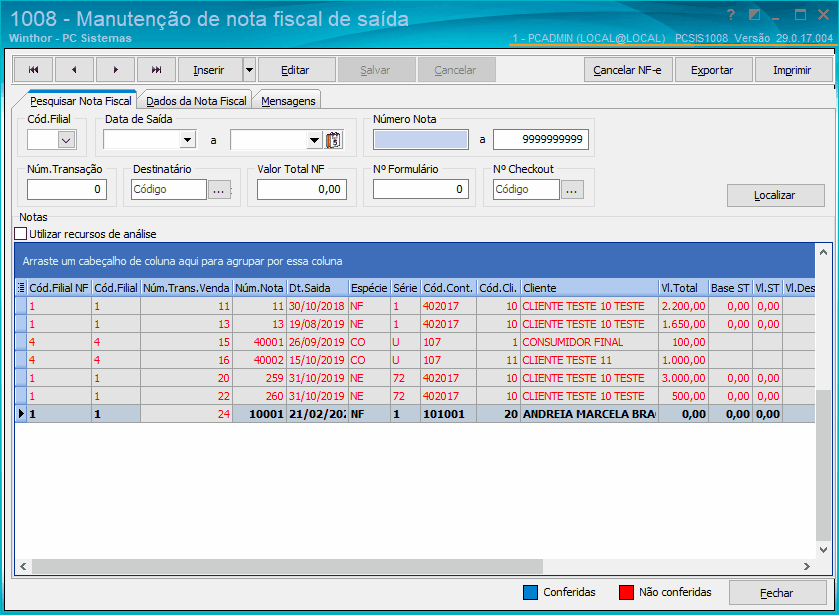Click the Inserir button
The height and width of the screenshot is (615, 839).
[209, 70]
